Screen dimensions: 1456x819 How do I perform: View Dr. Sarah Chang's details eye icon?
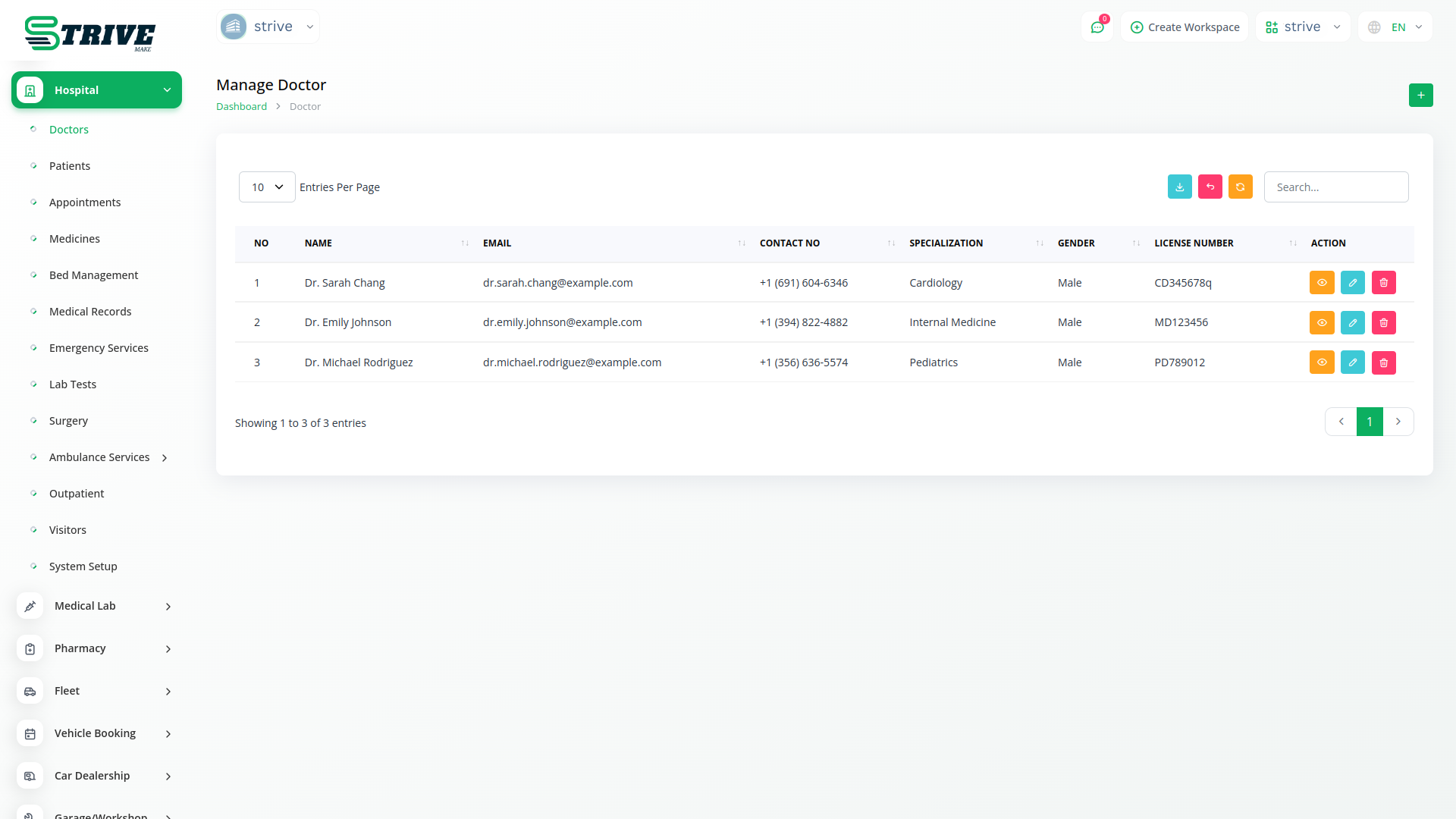[1321, 283]
